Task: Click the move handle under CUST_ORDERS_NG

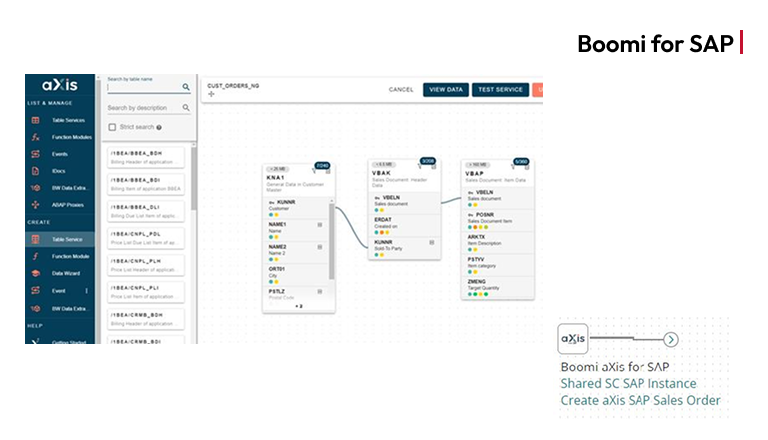Action: [x=211, y=95]
